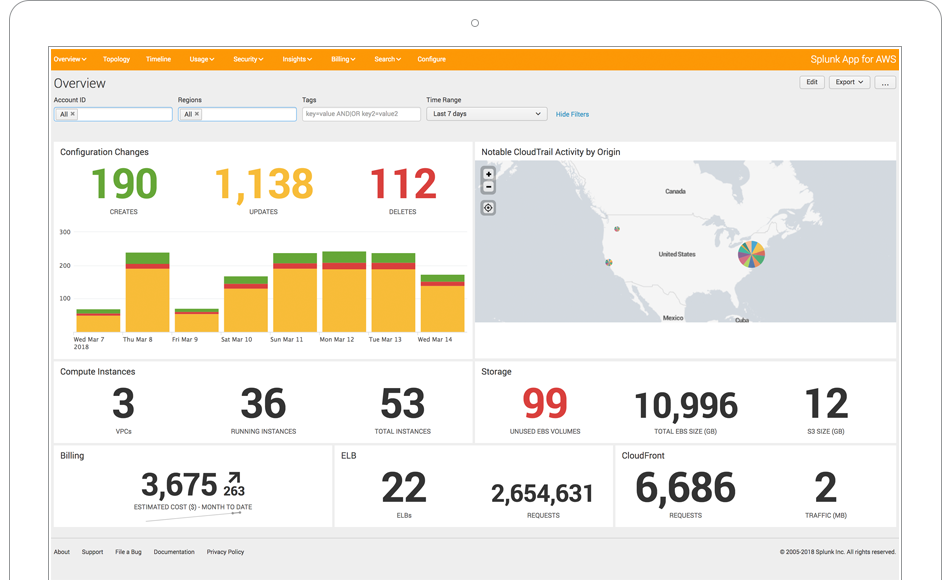
Task: Click the 1,138 Updates value
Action: coord(264,184)
